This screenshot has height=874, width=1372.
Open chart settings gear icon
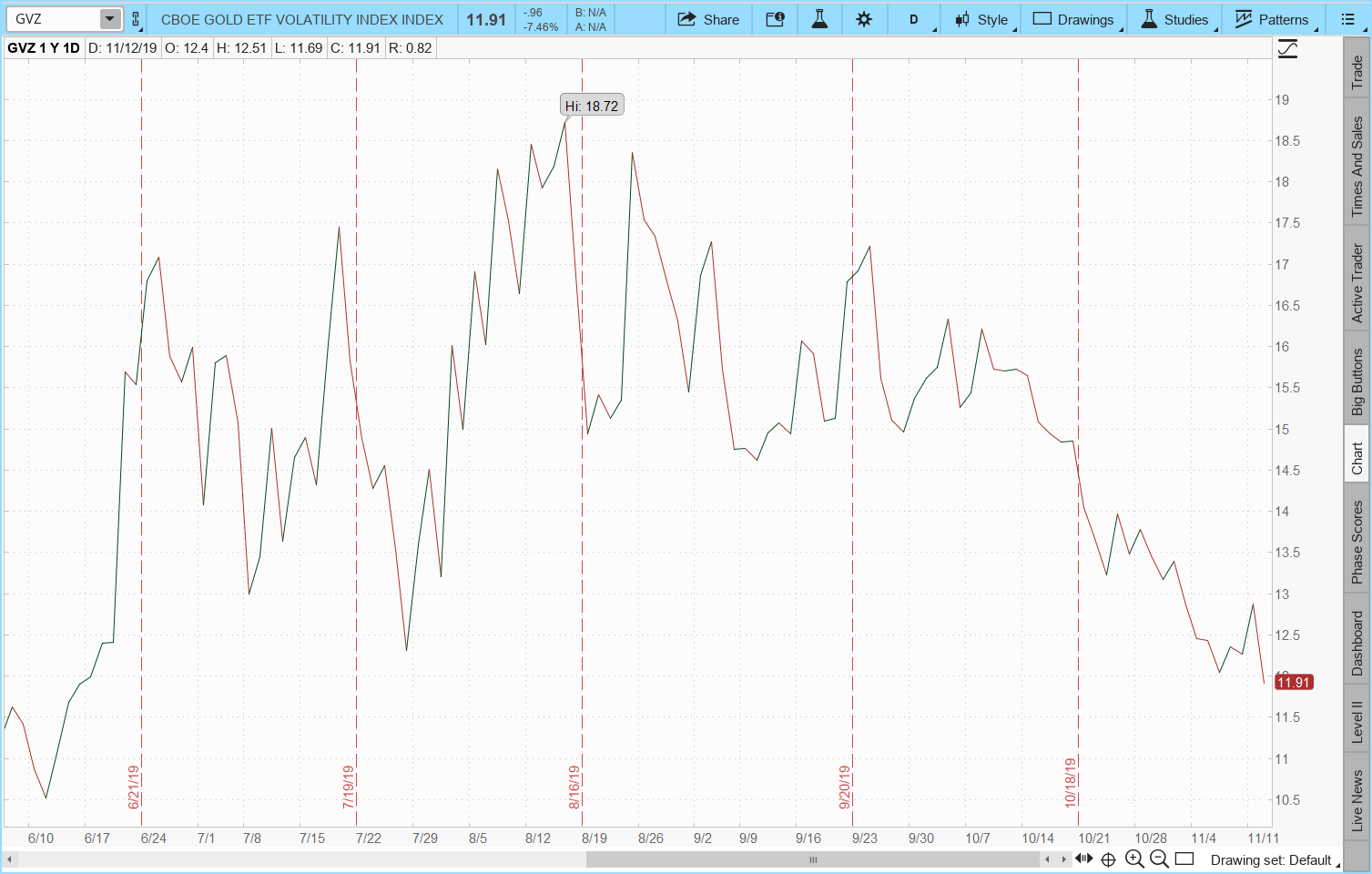click(x=864, y=19)
